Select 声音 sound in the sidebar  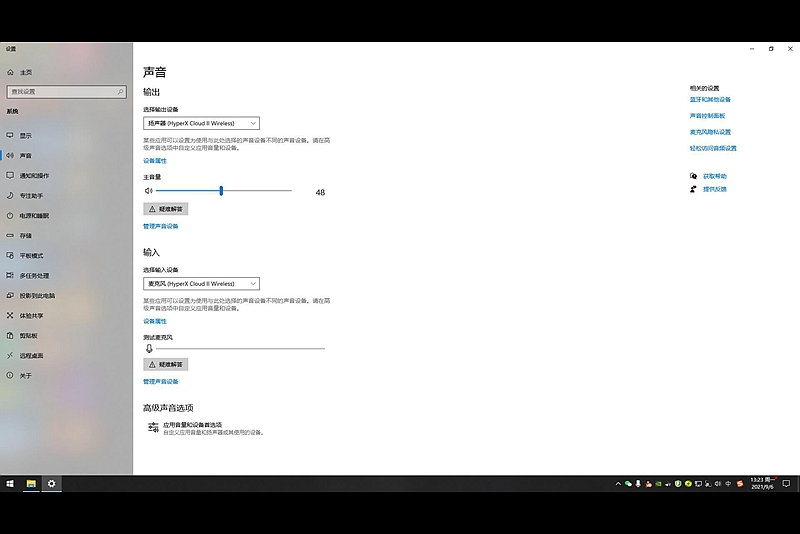(x=26, y=156)
